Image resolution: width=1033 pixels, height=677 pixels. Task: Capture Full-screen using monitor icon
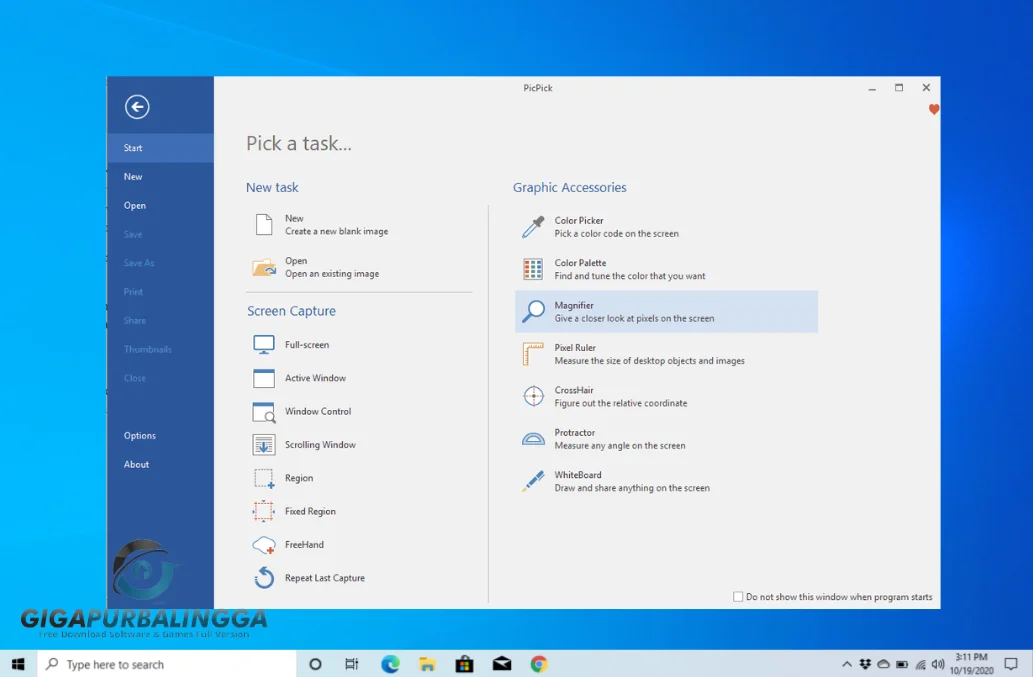pos(264,345)
